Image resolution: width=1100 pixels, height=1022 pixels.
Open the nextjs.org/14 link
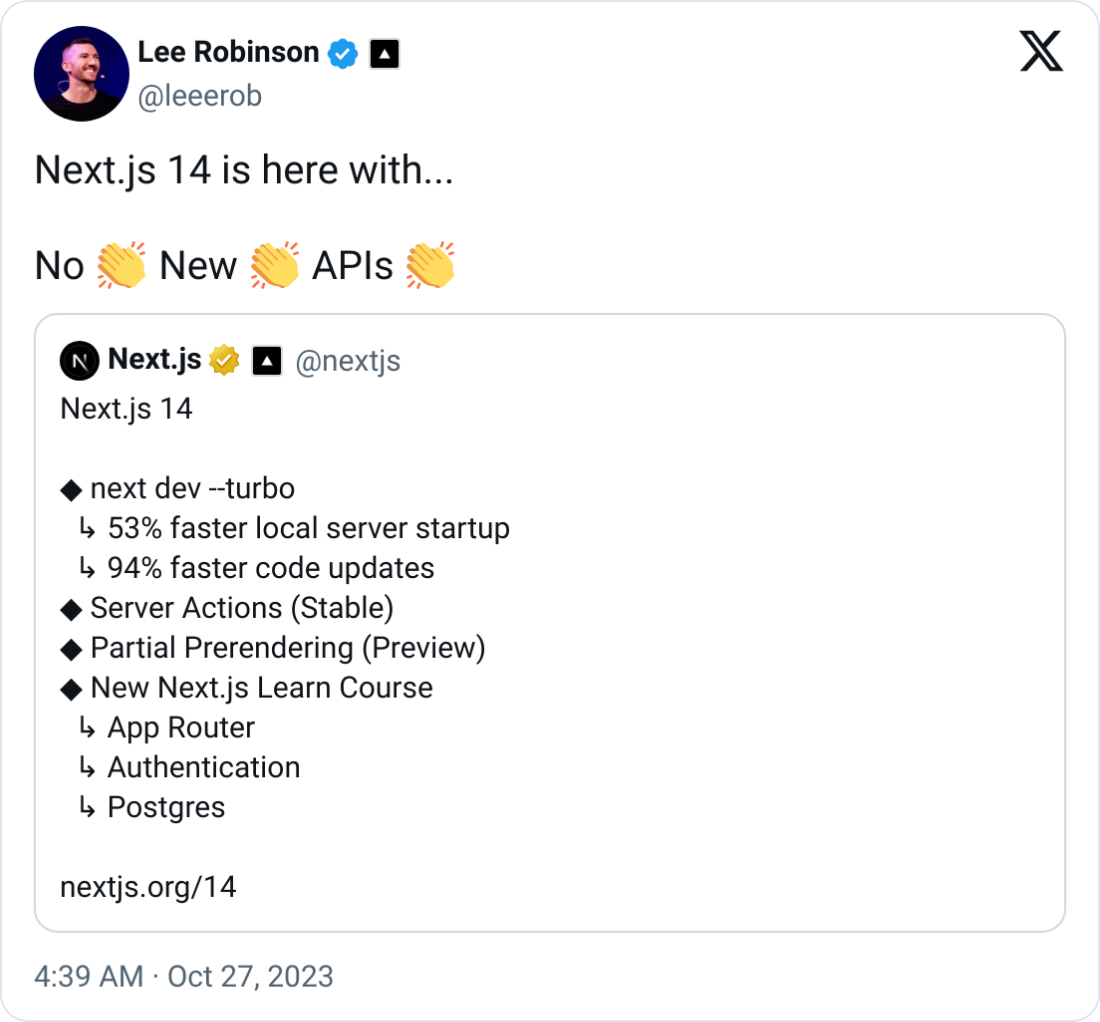pyautogui.click(x=148, y=886)
